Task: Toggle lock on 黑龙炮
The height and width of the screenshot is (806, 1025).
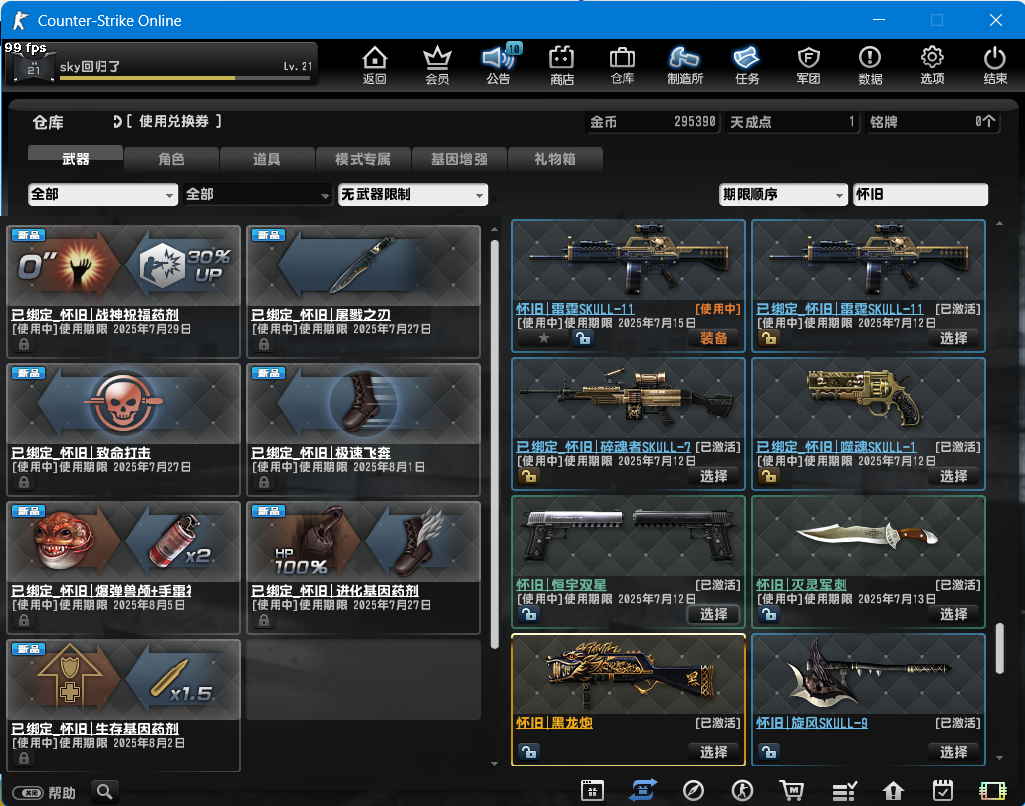Action: tap(529, 752)
